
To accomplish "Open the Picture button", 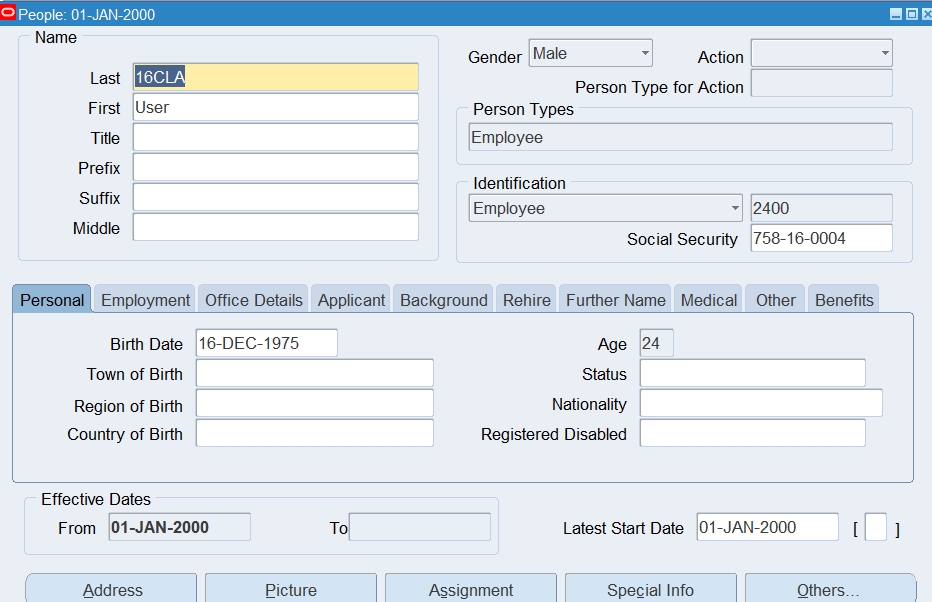I will tap(291, 589).
